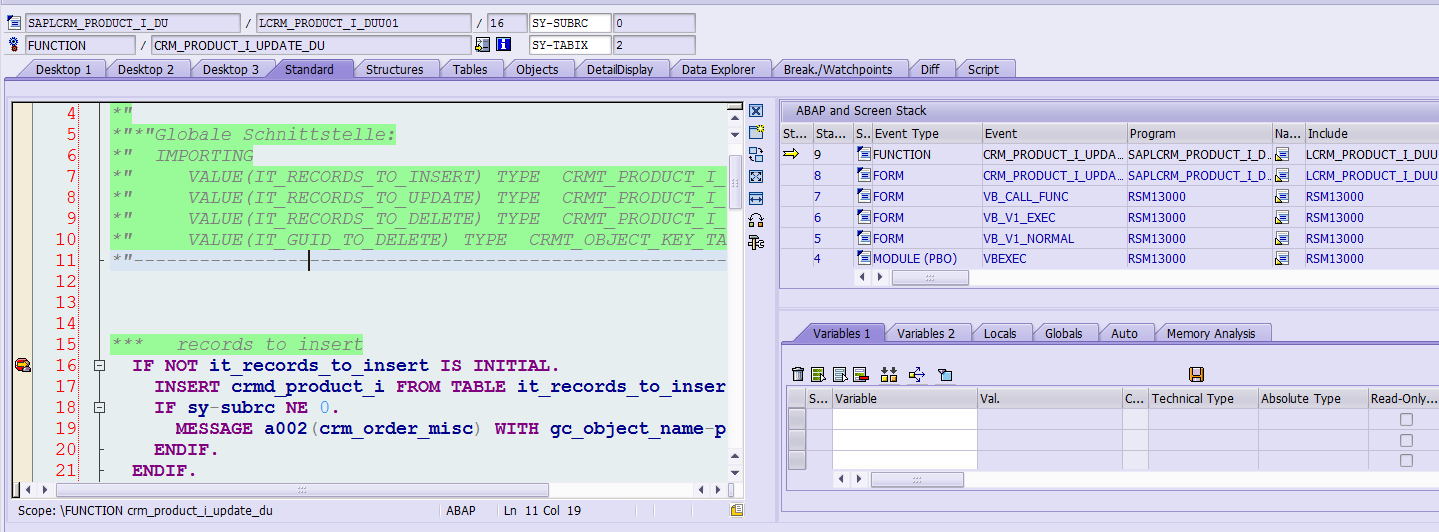The image size is (1439, 532).
Task: Open the Break./Watchpoints tab
Action: coord(838,69)
